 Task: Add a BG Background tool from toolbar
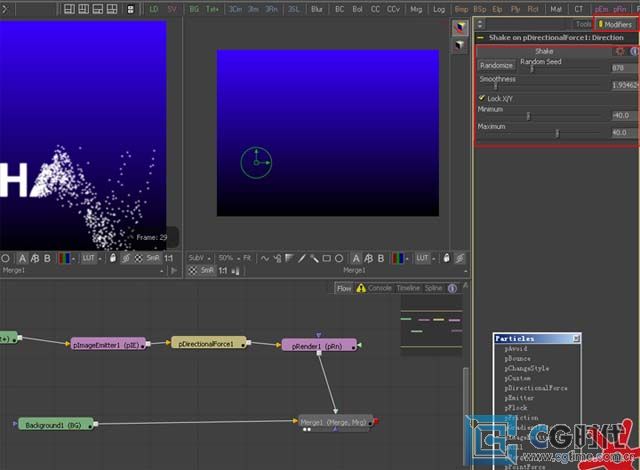[x=194, y=9]
